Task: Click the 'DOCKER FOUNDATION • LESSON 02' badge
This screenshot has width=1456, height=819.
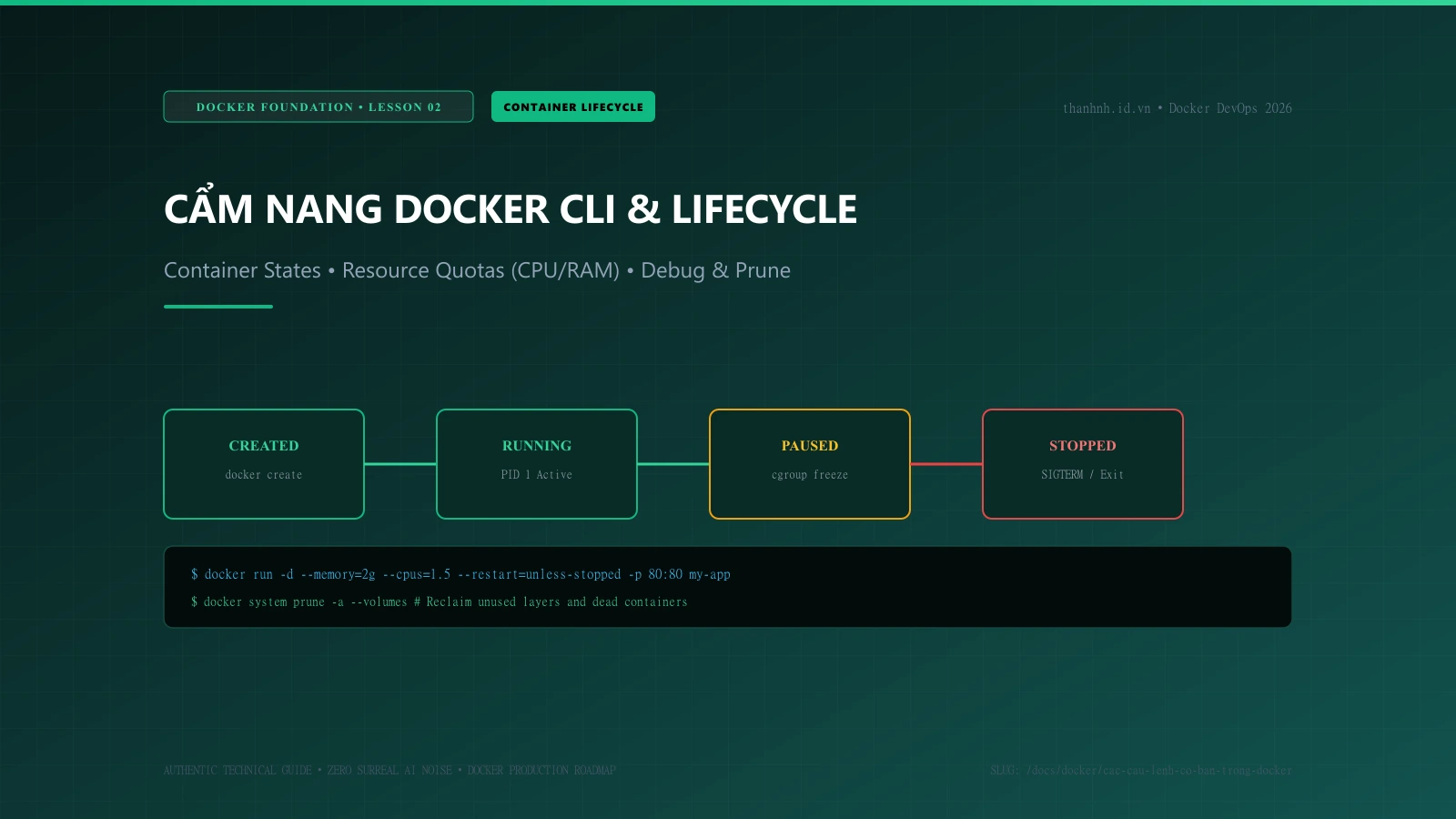Action: [318, 106]
